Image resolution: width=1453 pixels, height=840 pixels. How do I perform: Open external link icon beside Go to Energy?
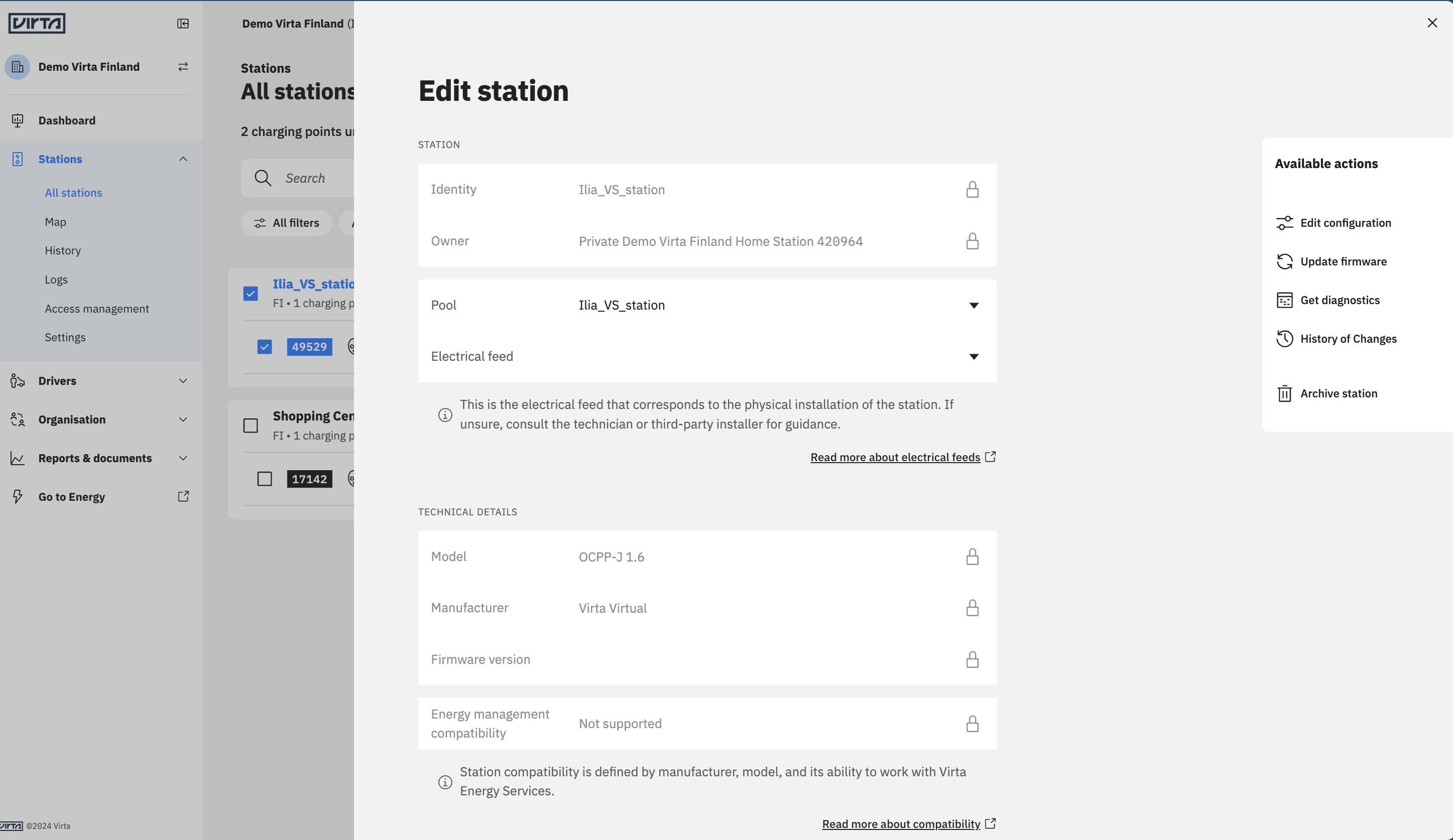click(183, 496)
